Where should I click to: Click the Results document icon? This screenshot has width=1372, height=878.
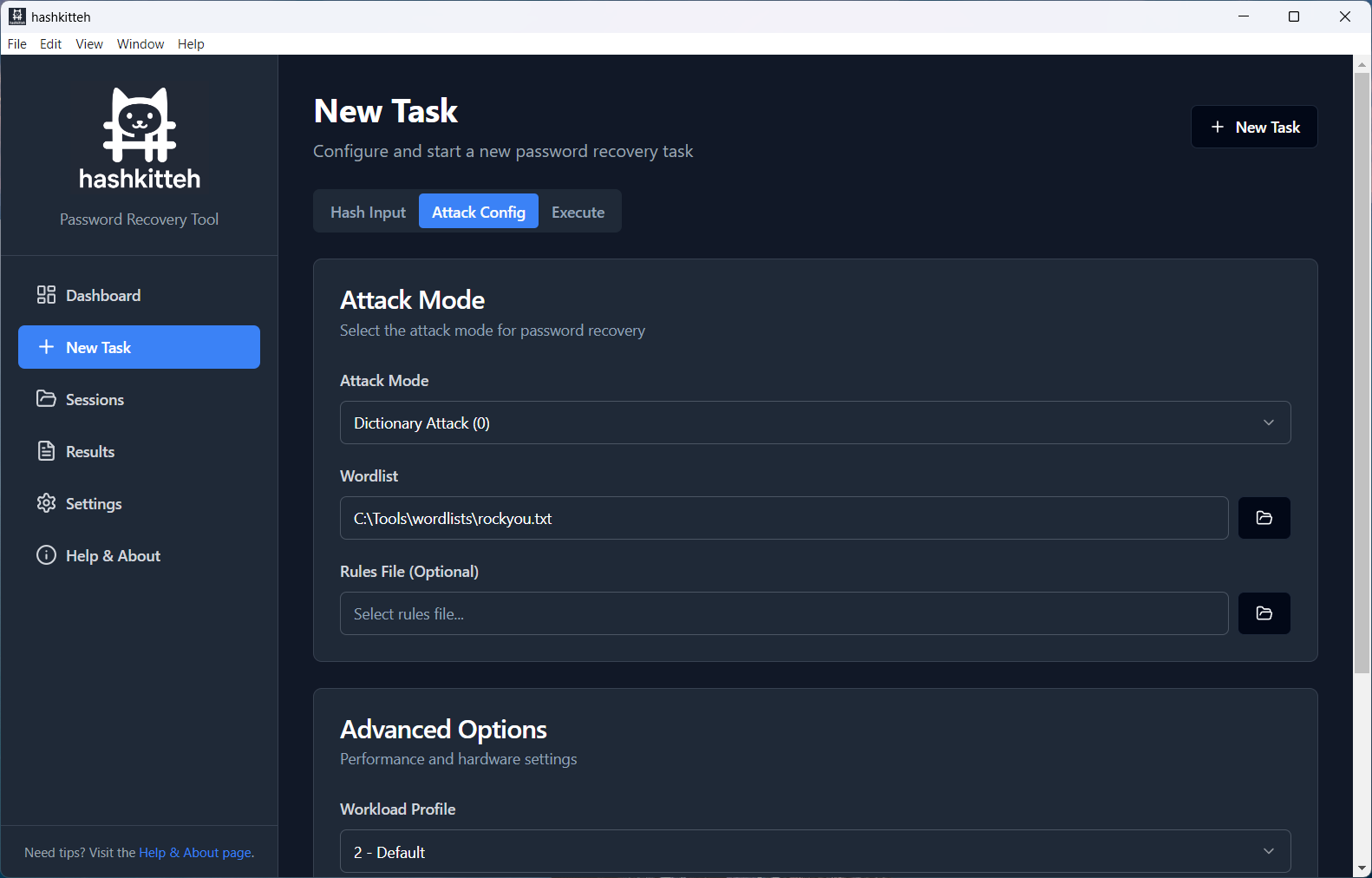click(46, 451)
